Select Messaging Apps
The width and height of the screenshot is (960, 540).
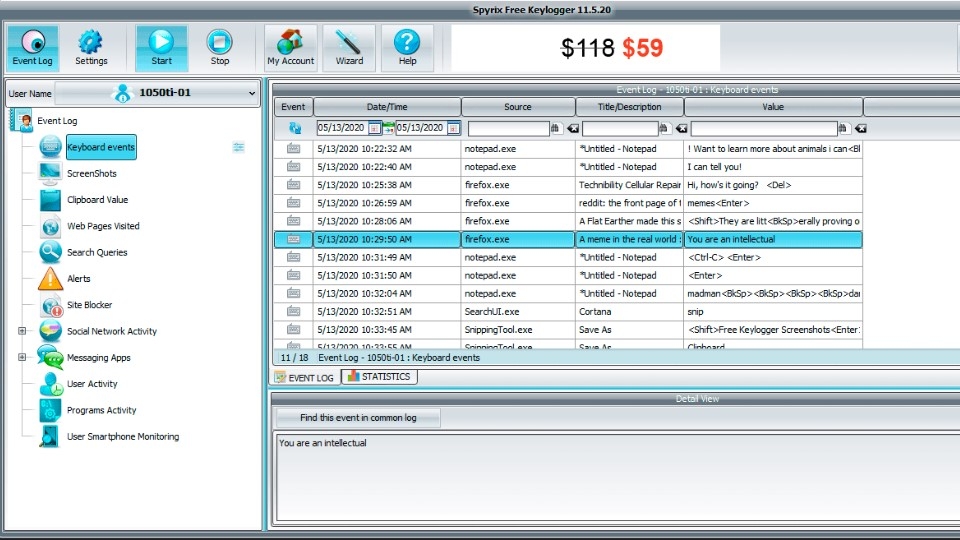click(x=99, y=358)
